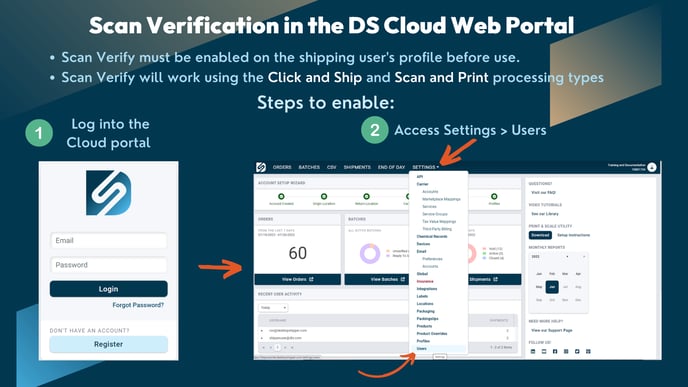The height and width of the screenshot is (387, 688).
Task: Select Devices in Settings menu
Action: click(423, 244)
